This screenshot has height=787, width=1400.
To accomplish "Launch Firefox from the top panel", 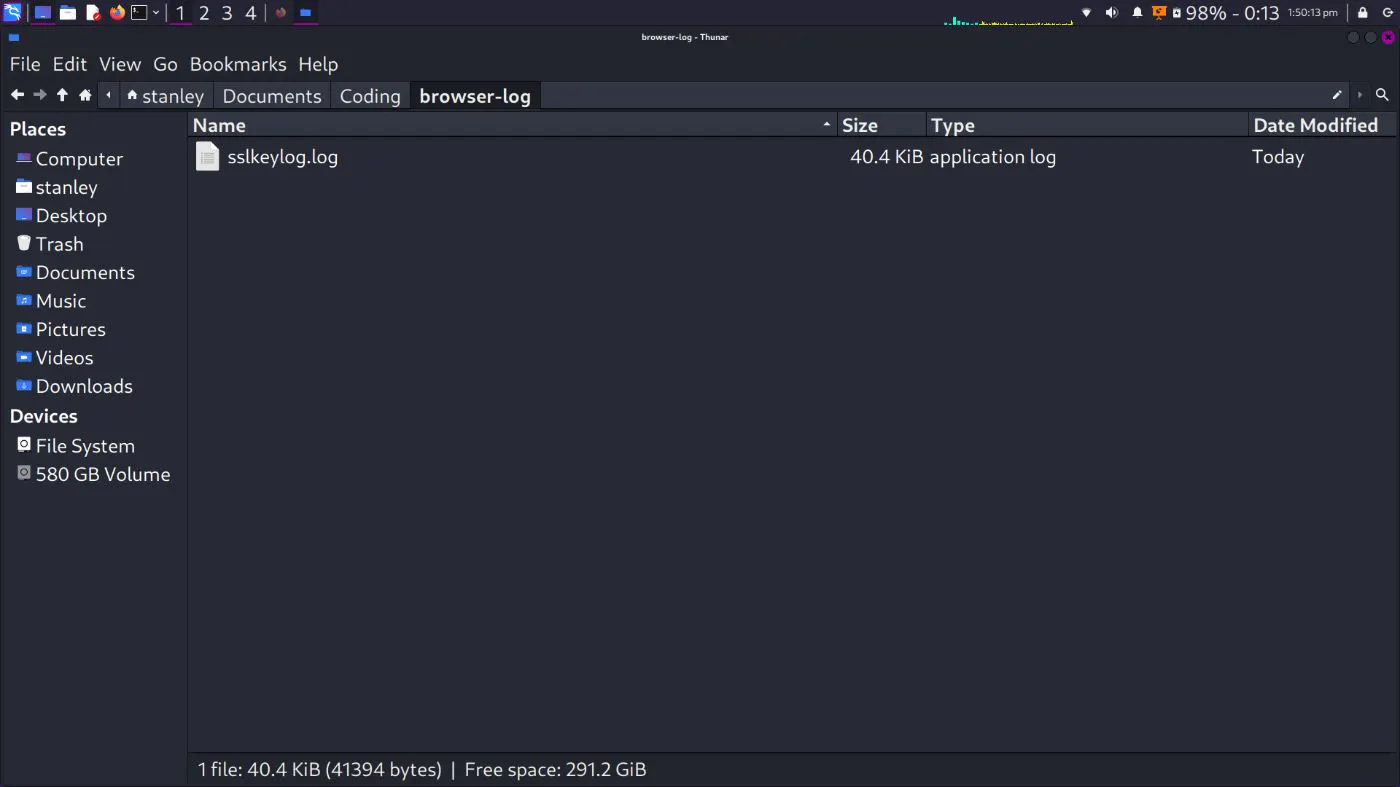I will click(115, 12).
